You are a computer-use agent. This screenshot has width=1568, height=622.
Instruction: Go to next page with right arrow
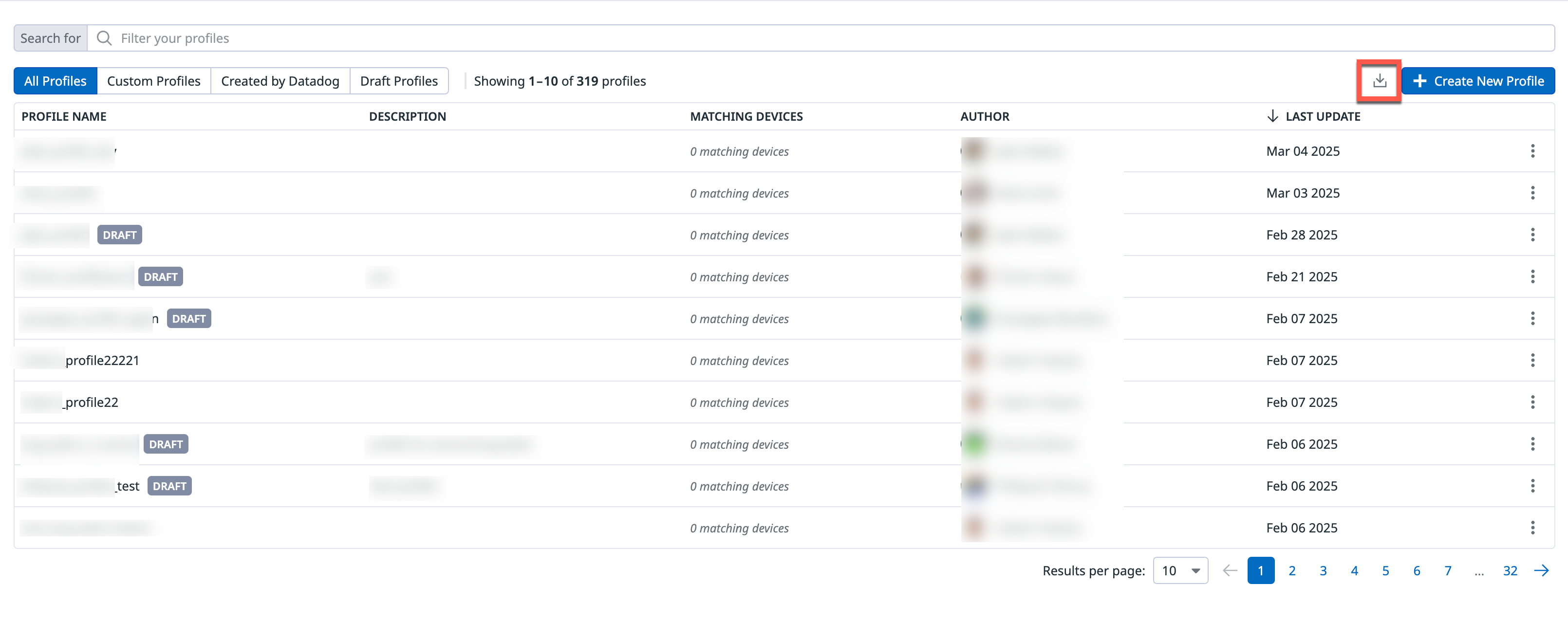tap(1541, 570)
